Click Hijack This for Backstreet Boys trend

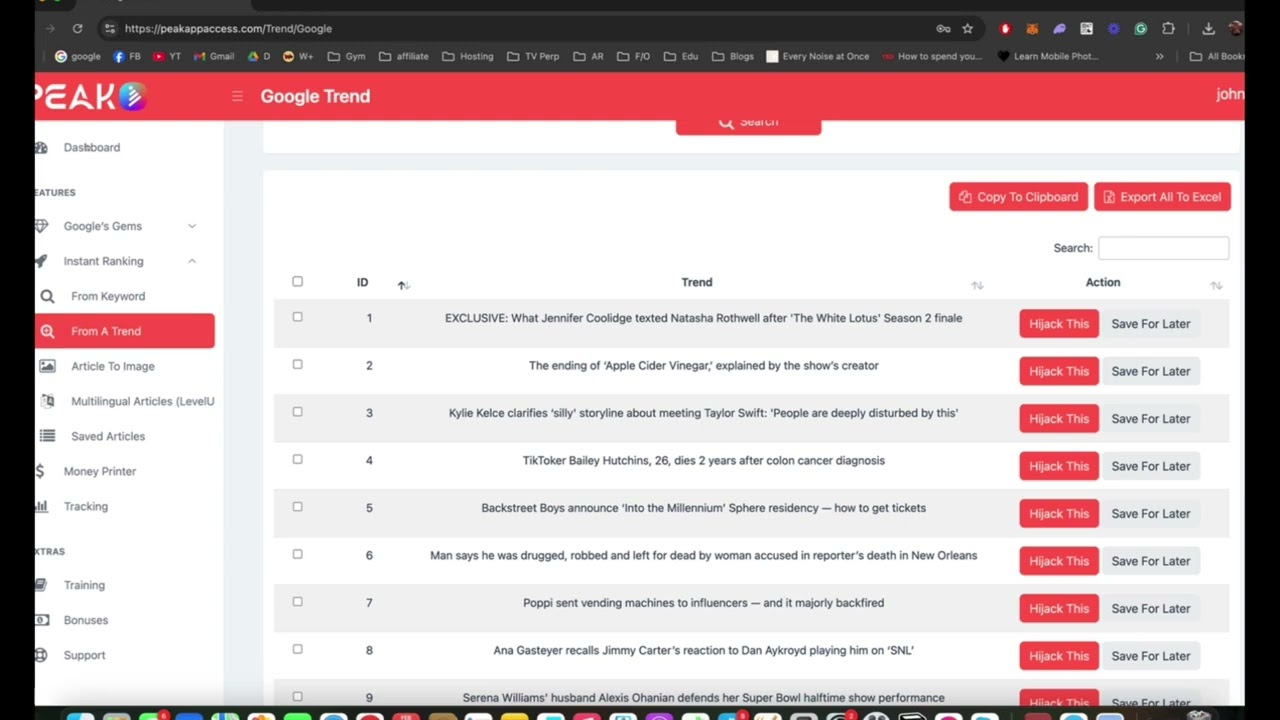pyautogui.click(x=1059, y=514)
